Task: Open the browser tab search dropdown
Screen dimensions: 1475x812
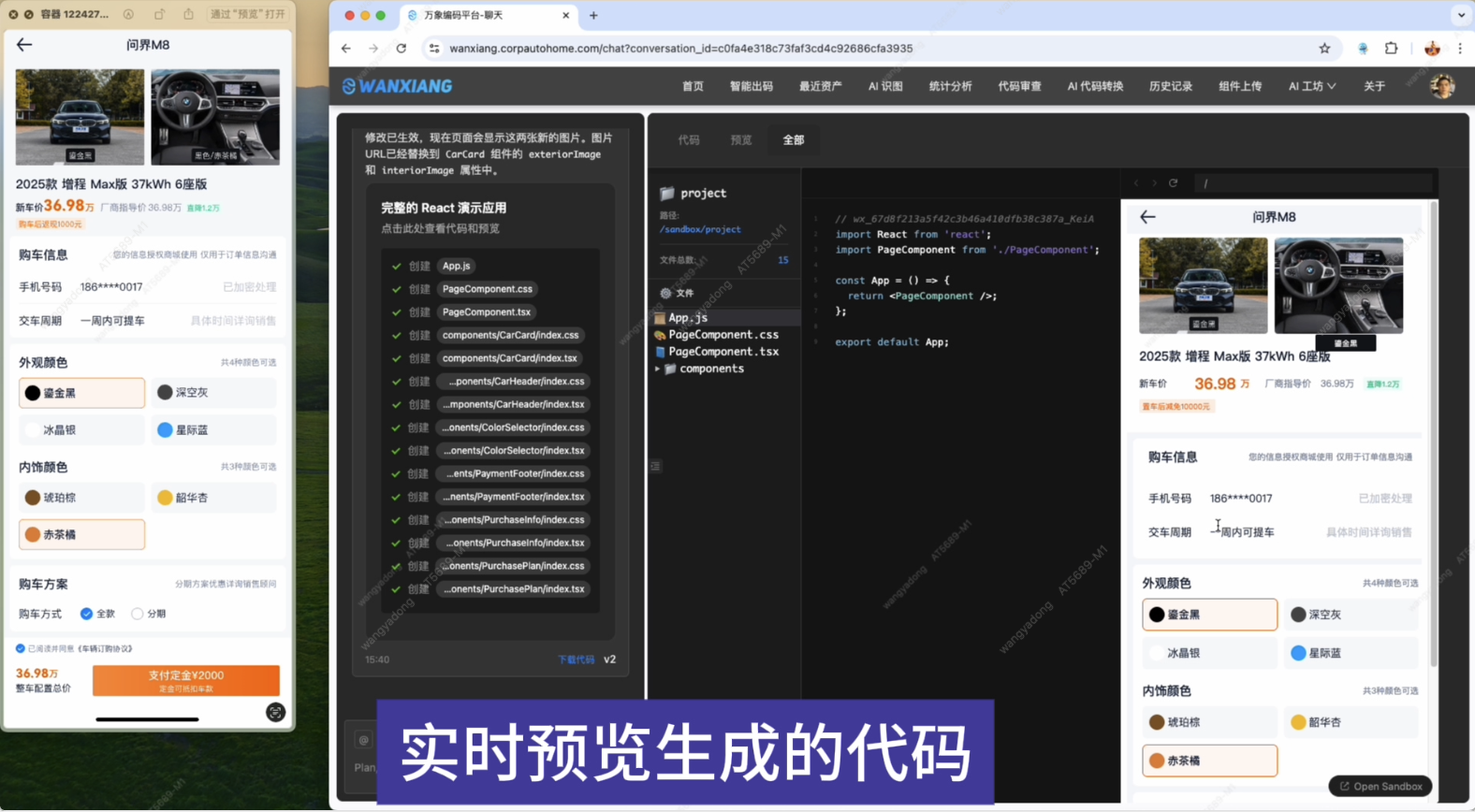Action: click(x=1461, y=15)
